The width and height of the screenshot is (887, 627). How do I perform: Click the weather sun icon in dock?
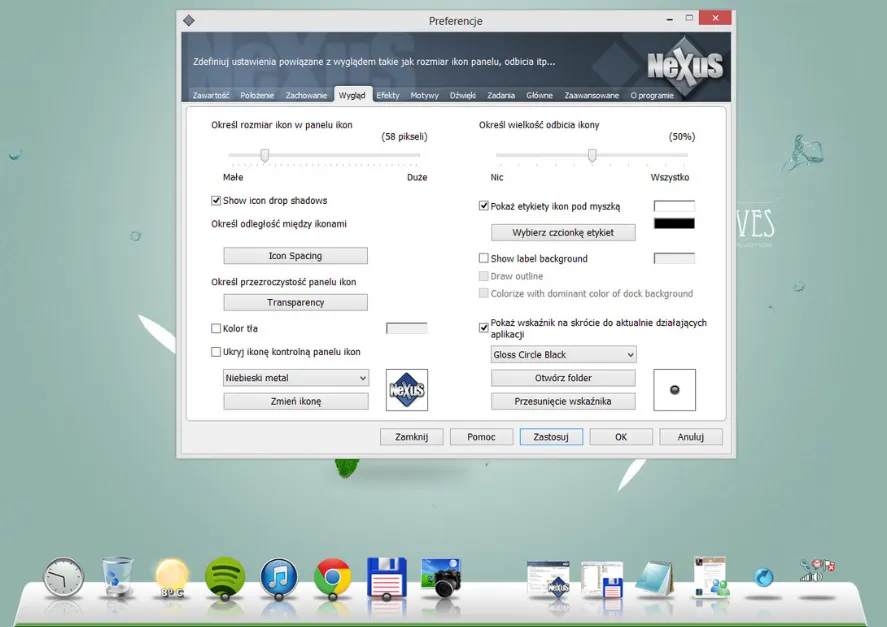pyautogui.click(x=171, y=575)
